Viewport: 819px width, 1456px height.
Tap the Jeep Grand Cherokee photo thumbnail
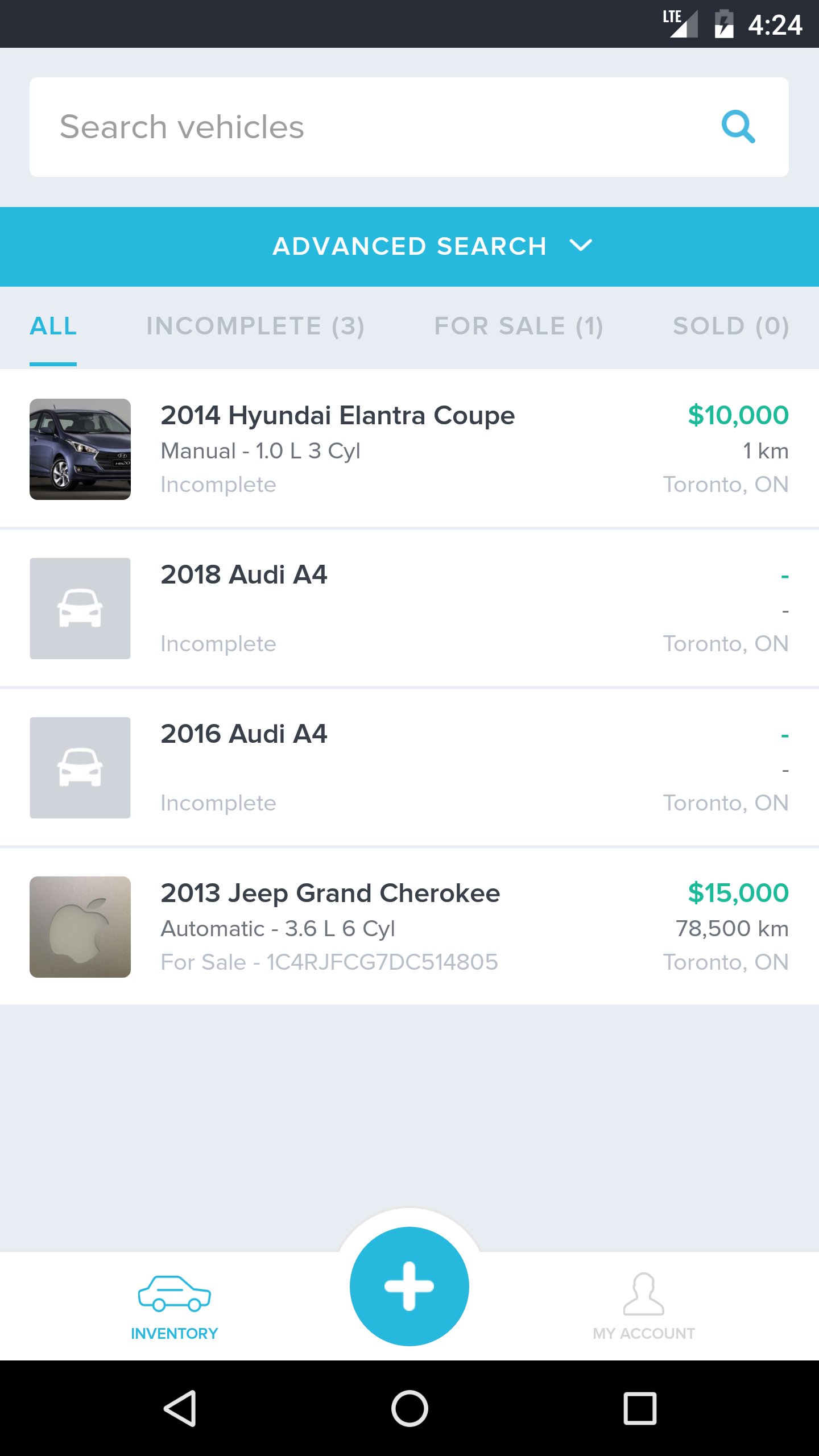(x=80, y=927)
